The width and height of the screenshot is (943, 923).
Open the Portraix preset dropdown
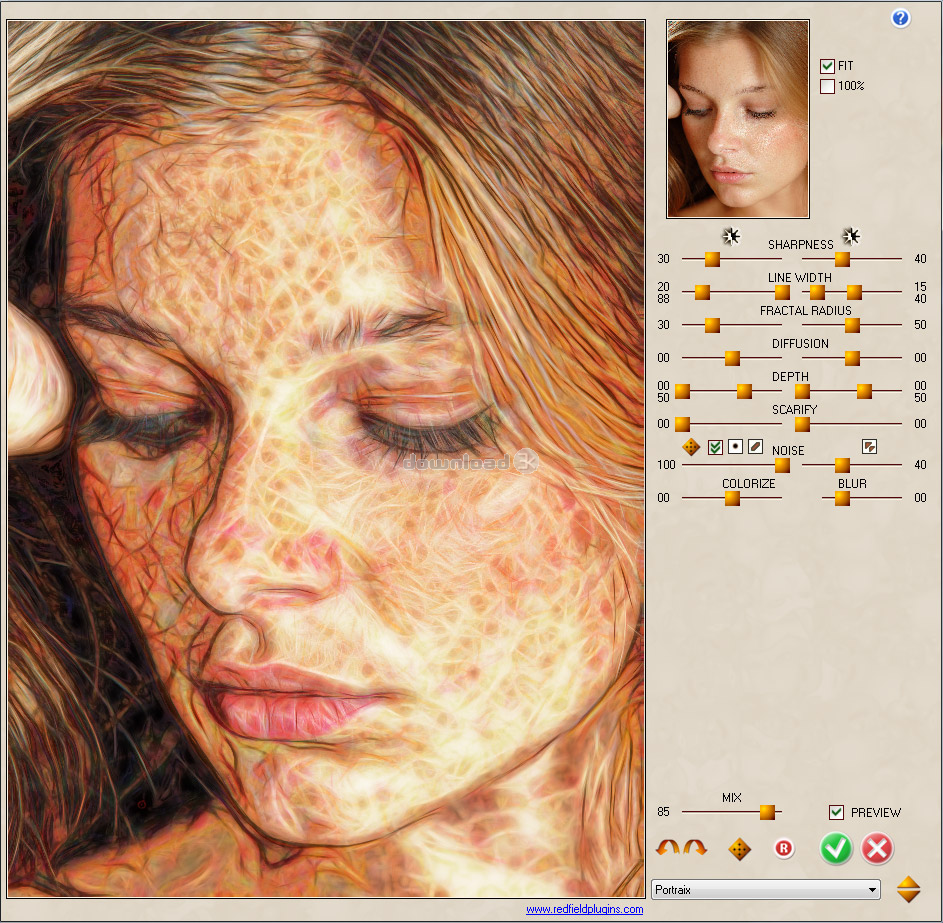(x=766, y=889)
